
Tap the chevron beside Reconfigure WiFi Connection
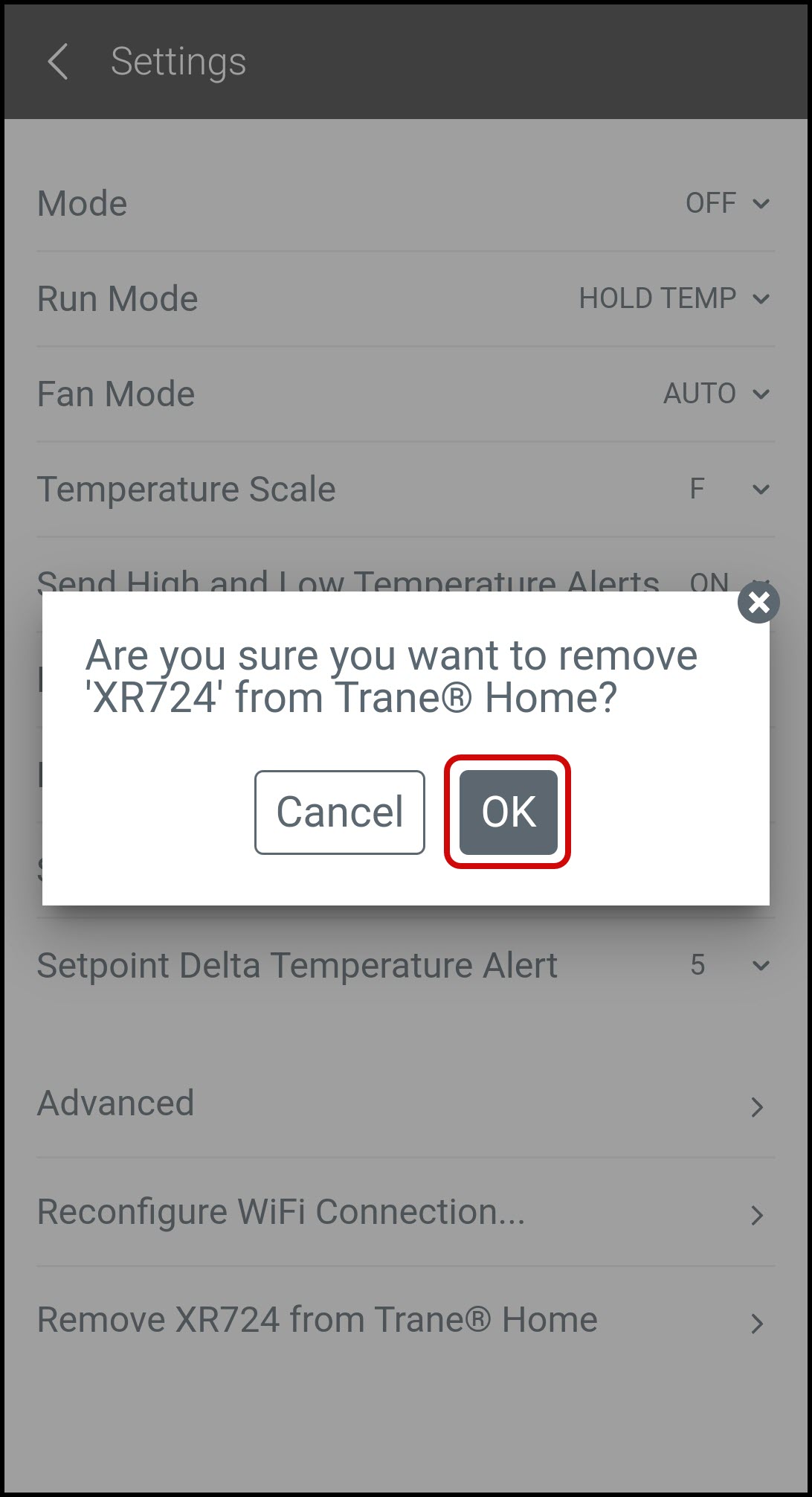point(757,1215)
